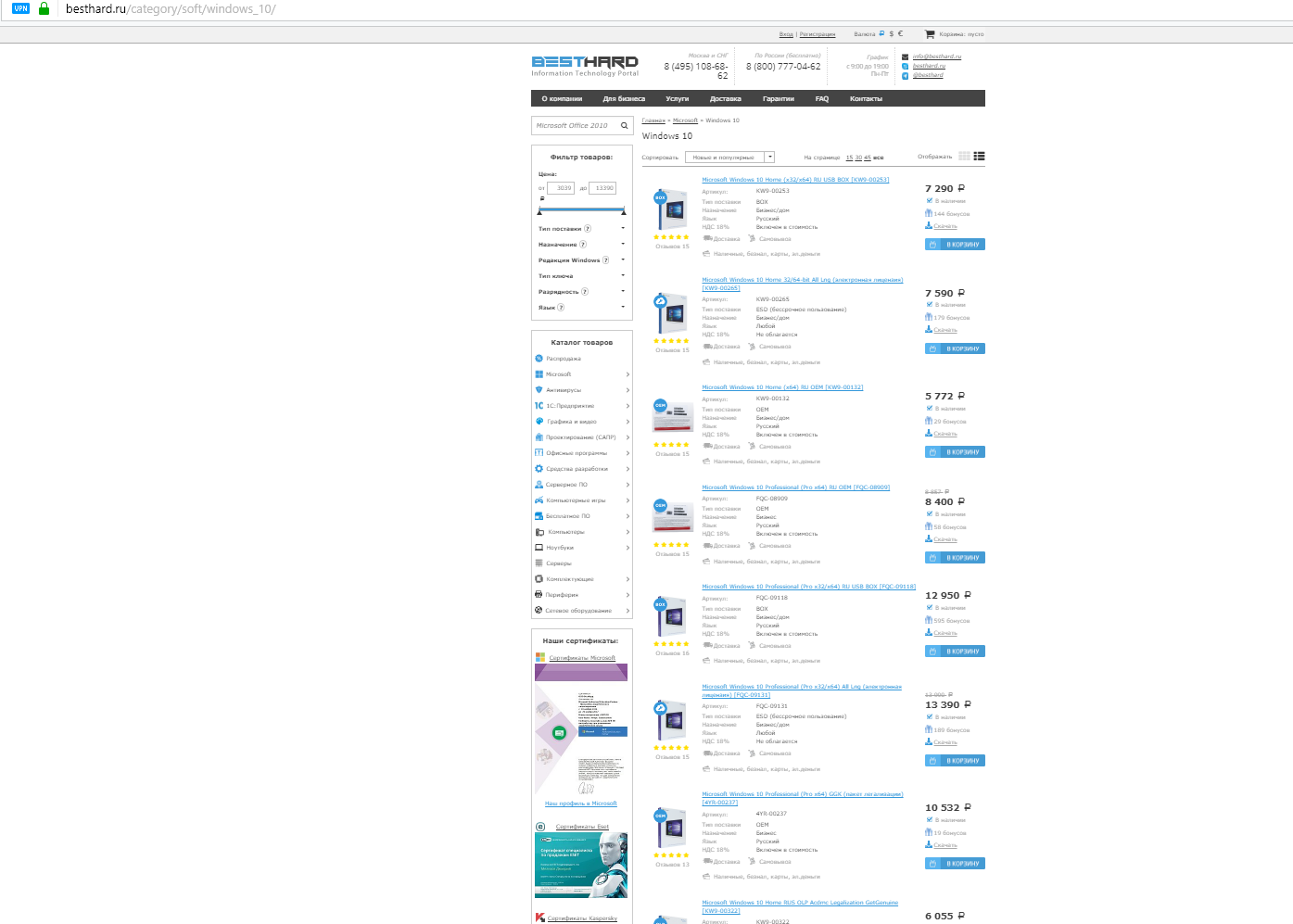Switch product display to grid view

(x=964, y=157)
